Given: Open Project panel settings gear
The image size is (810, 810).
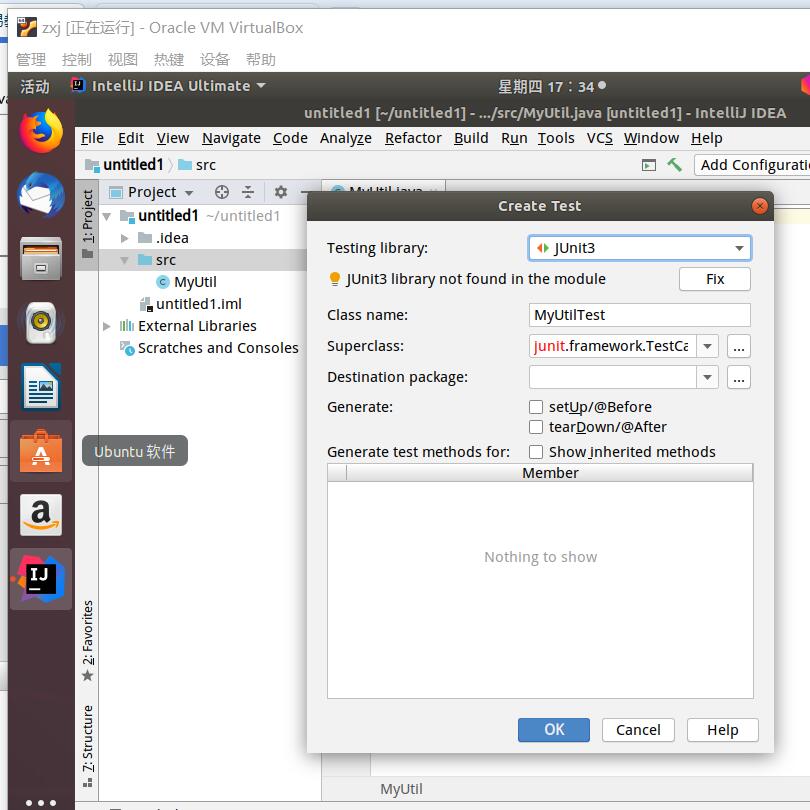Looking at the screenshot, I should click(x=281, y=192).
